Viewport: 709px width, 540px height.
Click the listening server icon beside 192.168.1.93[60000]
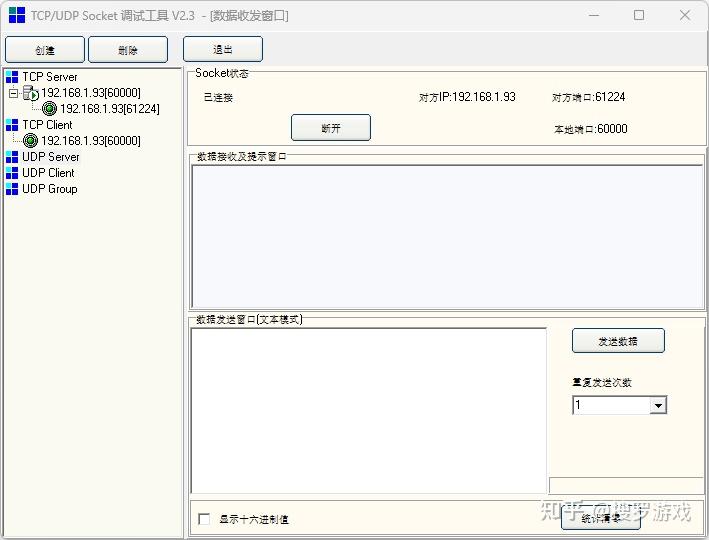click(x=31, y=93)
